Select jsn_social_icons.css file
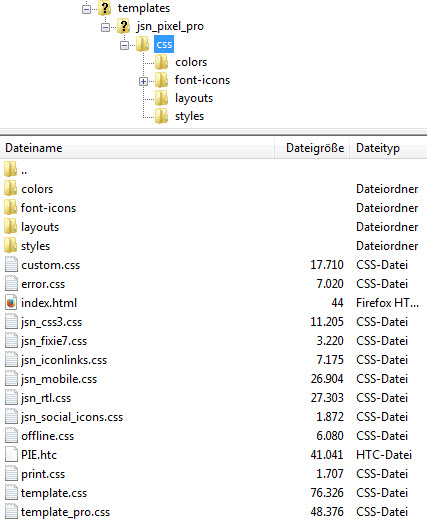 pyautogui.click(x=72, y=417)
